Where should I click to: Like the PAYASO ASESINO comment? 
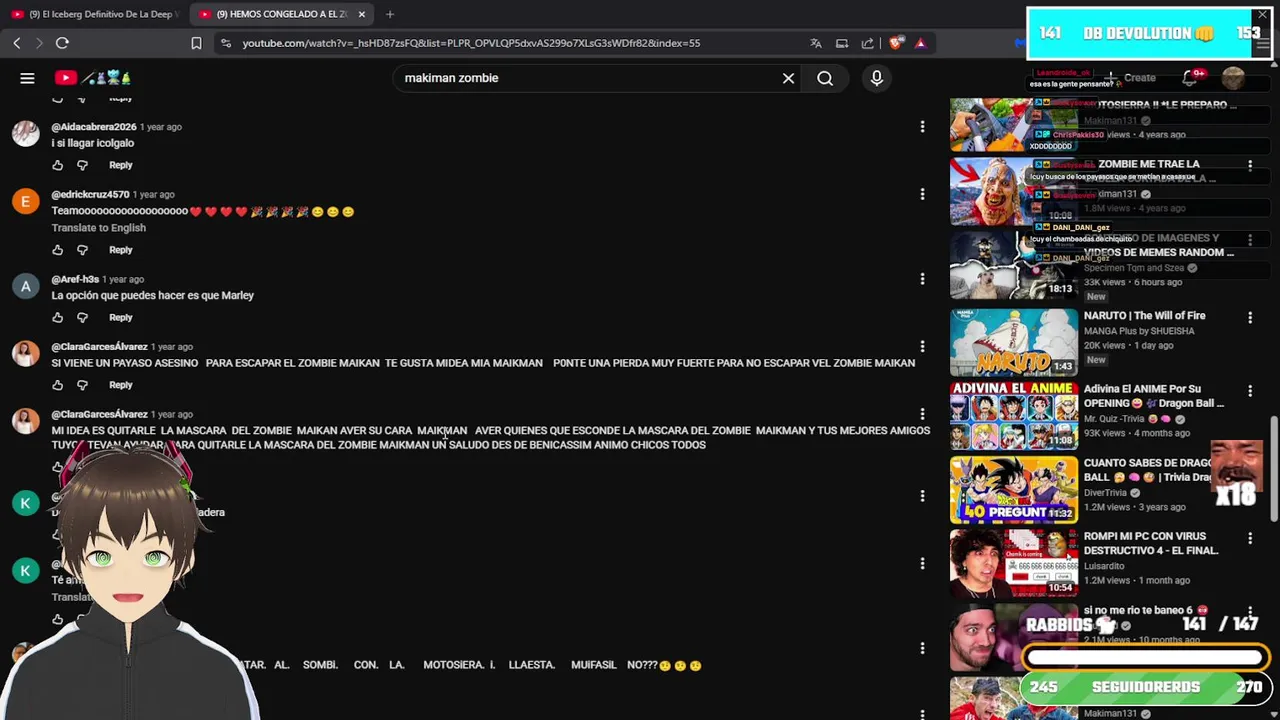(x=57, y=385)
